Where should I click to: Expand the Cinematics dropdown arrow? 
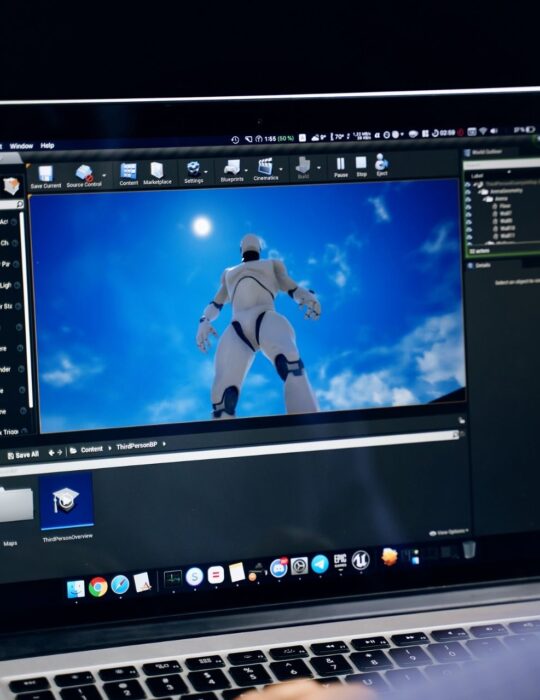[281, 169]
